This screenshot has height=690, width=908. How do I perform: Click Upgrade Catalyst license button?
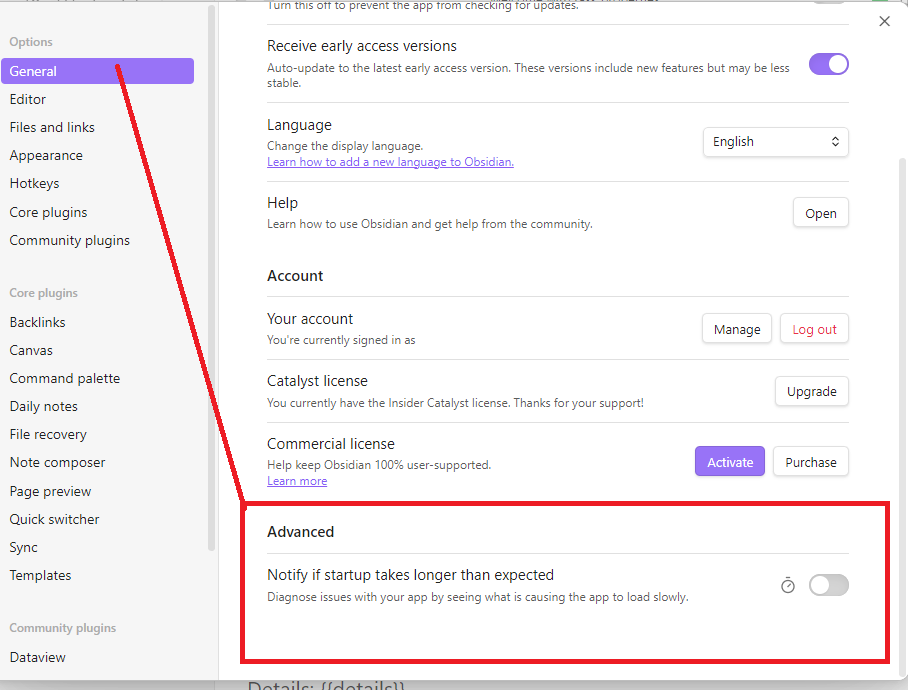(x=812, y=391)
